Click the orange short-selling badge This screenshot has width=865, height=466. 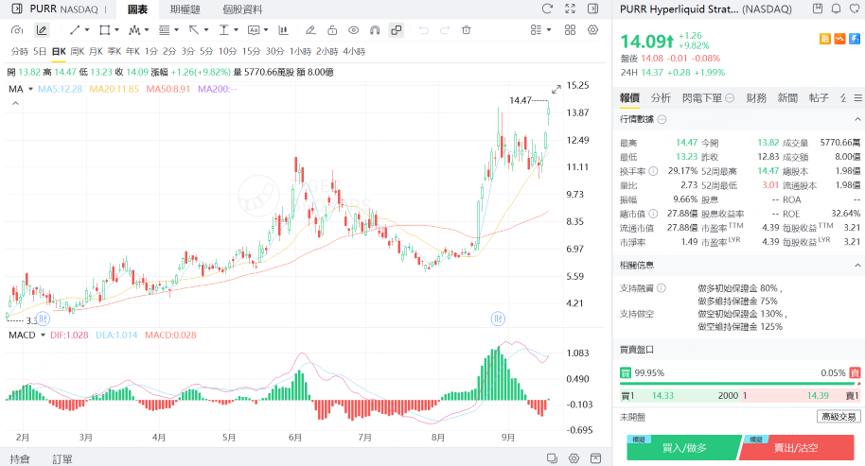point(840,39)
